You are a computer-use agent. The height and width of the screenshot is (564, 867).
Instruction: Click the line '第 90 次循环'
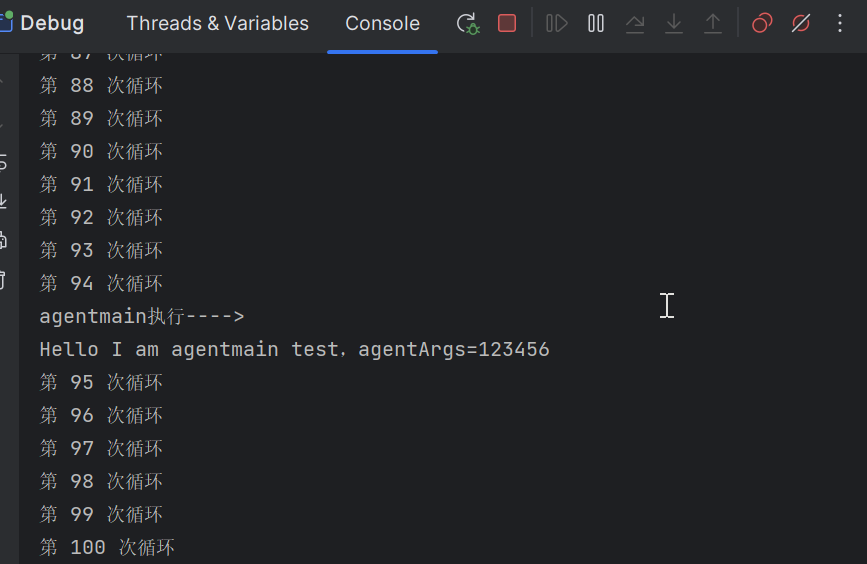pyautogui.click(x=101, y=152)
